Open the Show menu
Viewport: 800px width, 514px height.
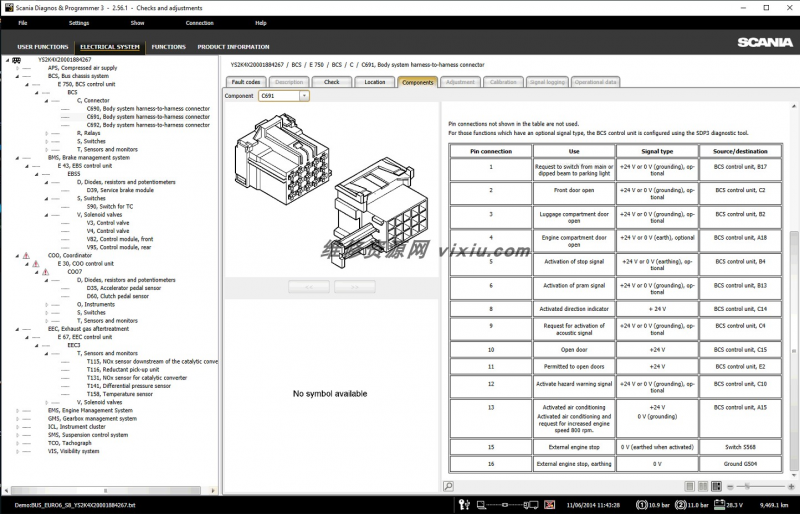[137, 23]
